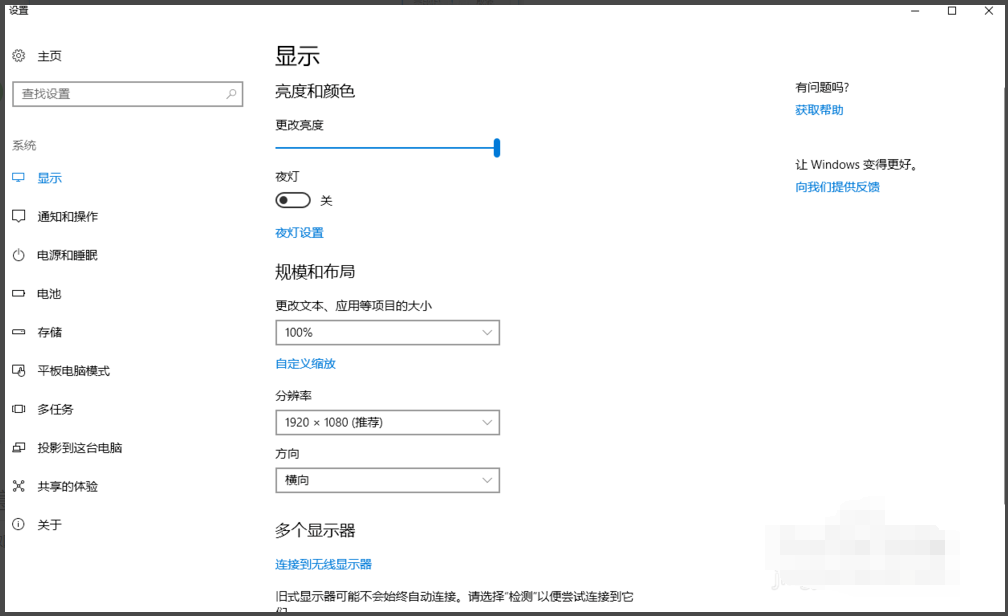Viewport: 1008px width, 616px height.
Task: Open the 分辨率 resolution dropdown
Action: tap(387, 422)
